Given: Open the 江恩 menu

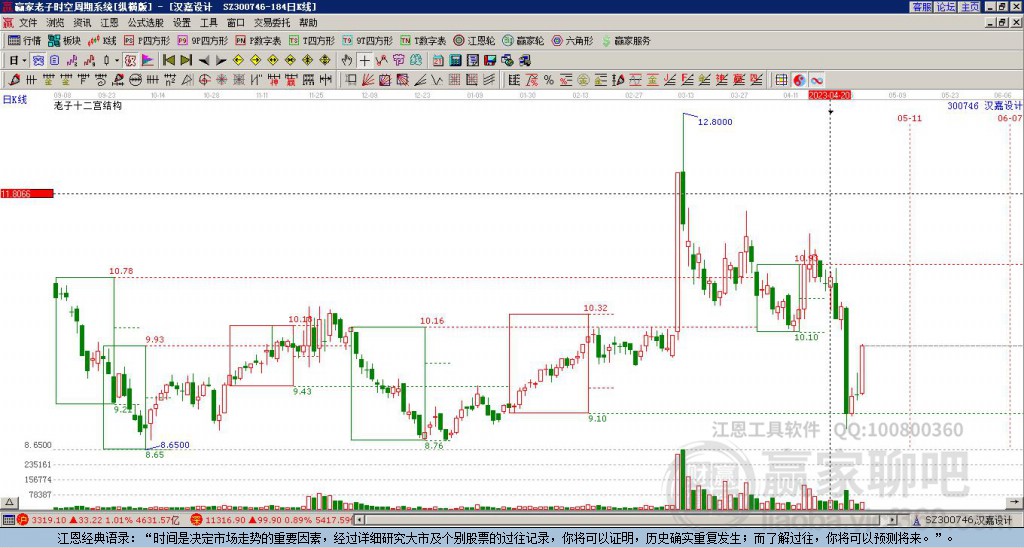Looking at the screenshot, I should [109, 23].
